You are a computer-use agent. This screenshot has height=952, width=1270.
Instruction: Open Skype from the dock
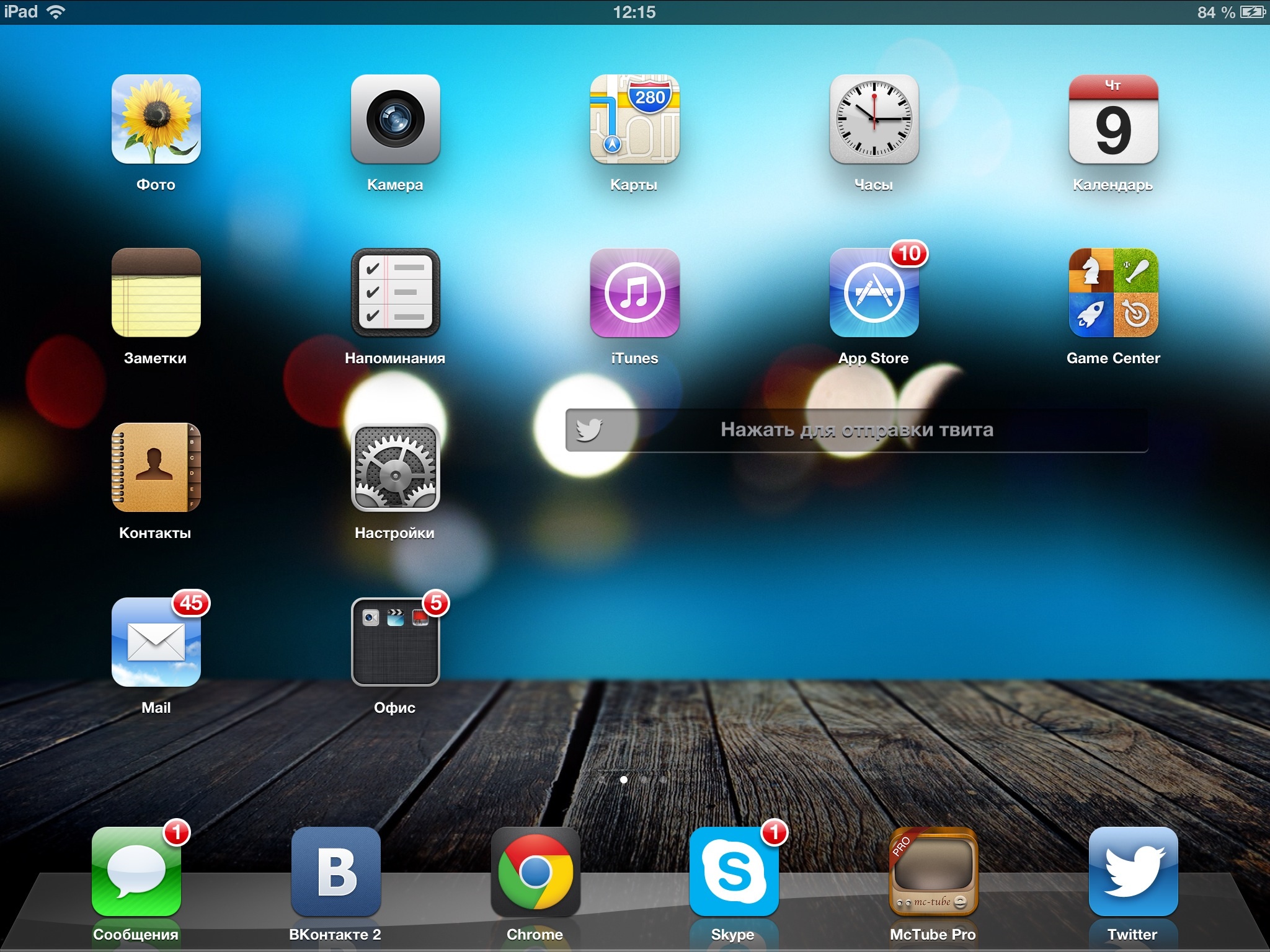click(734, 871)
